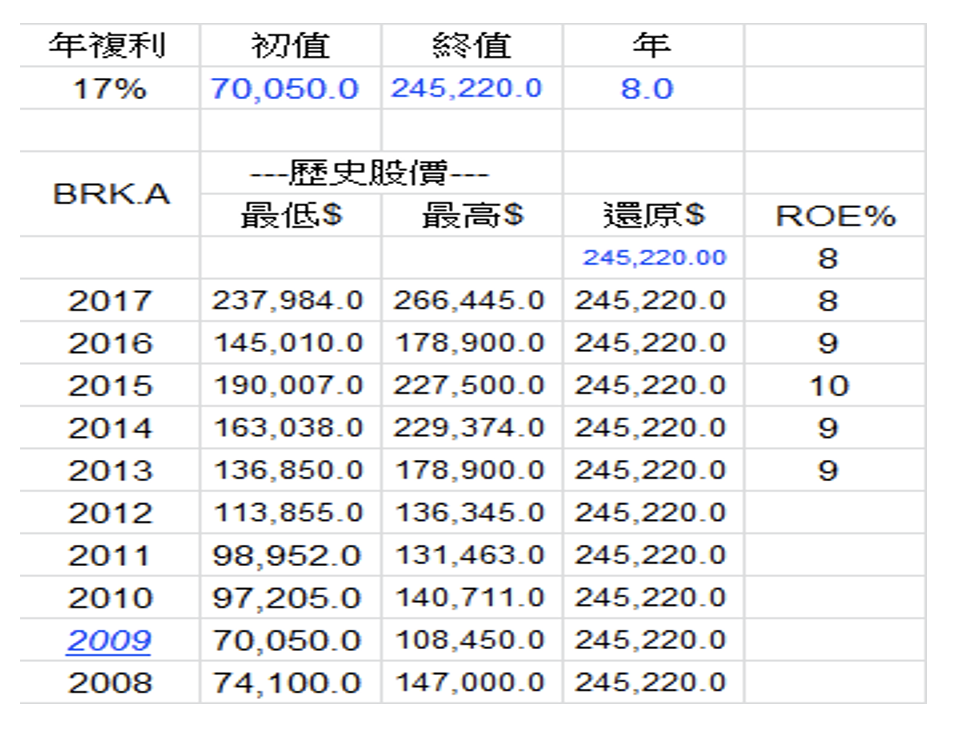
Task: Click the 2010 high price 140,711.0
Action: point(469,598)
